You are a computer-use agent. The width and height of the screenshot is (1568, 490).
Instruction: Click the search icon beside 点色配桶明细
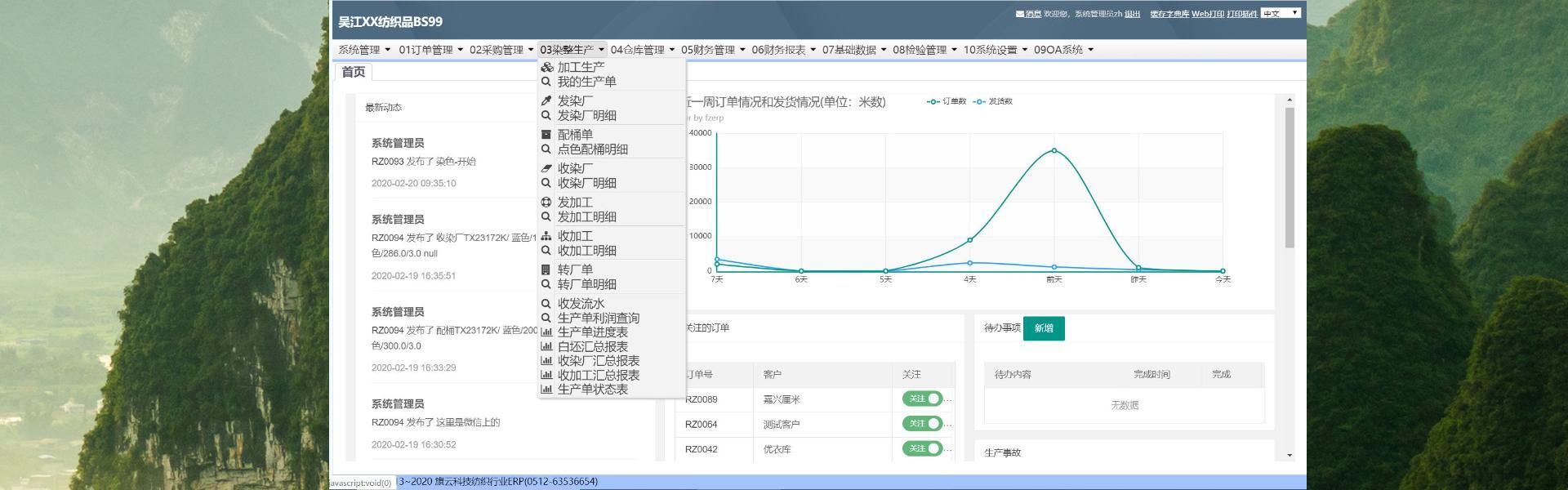tap(546, 149)
